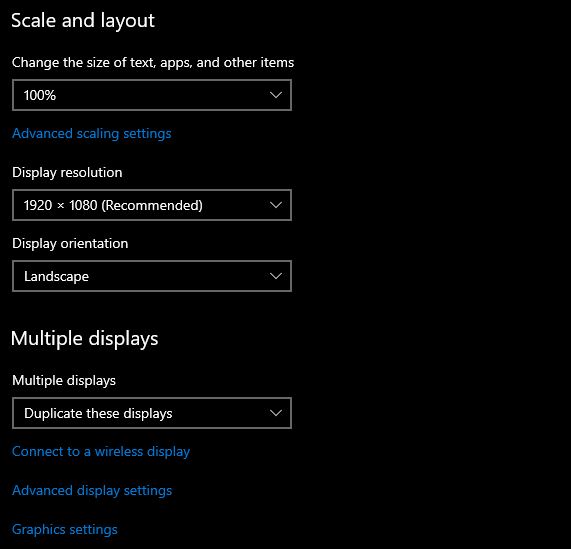Screen dimensions: 571x549
Task: Click the chevron arrow in Display resolution box
Action: pyautogui.click(x=276, y=205)
